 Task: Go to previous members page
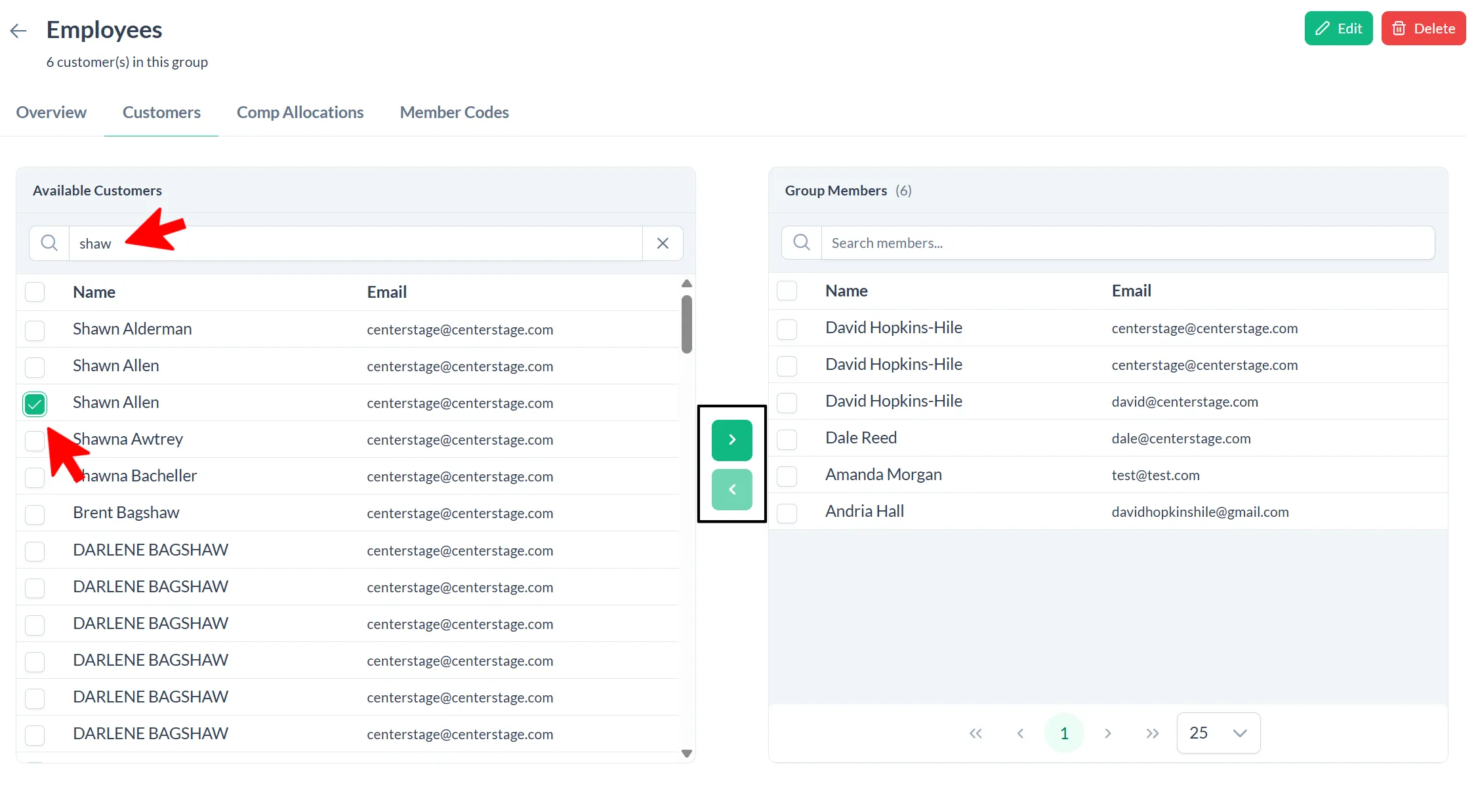click(x=1020, y=733)
